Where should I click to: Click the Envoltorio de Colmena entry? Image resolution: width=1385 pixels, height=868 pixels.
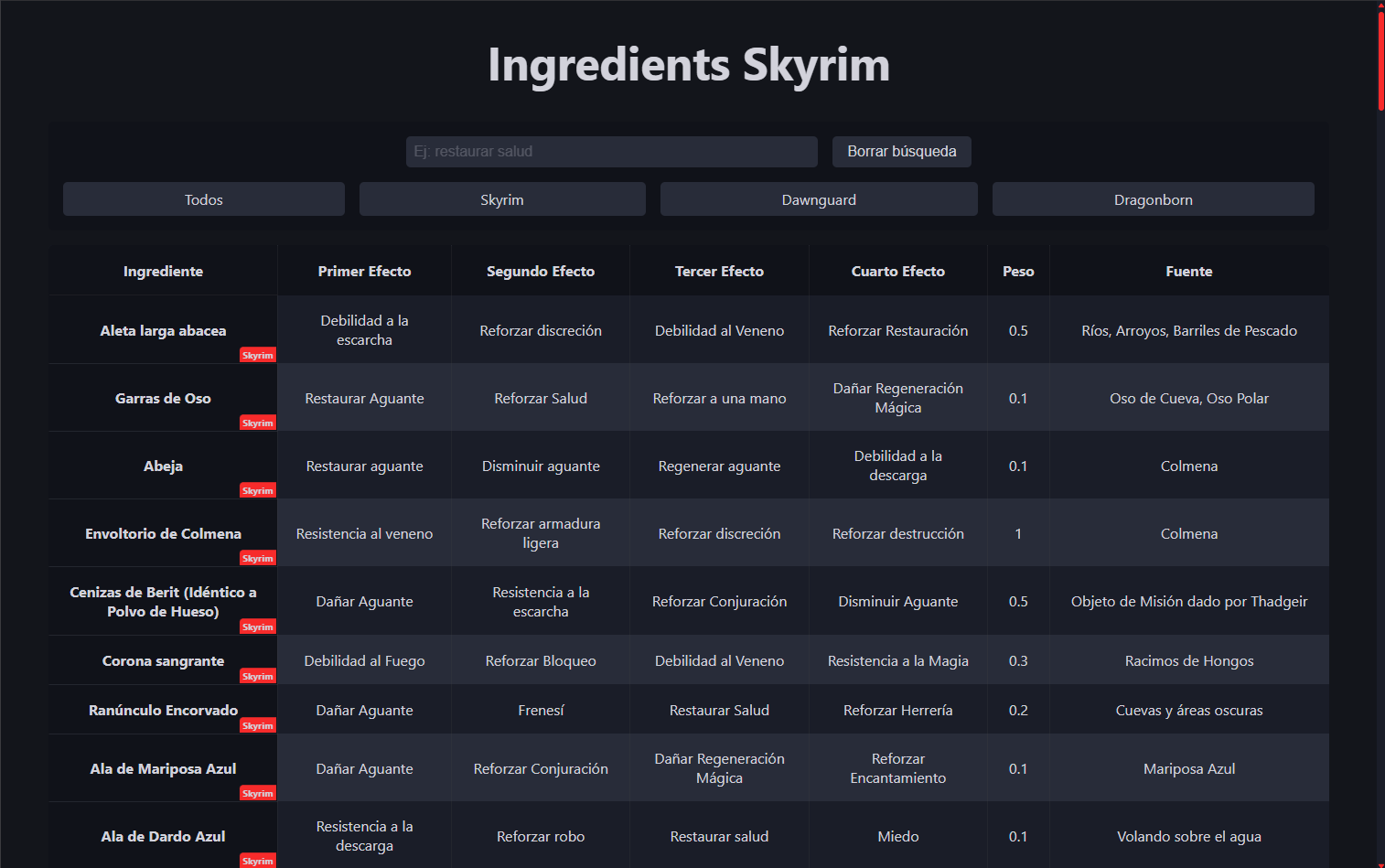163,533
